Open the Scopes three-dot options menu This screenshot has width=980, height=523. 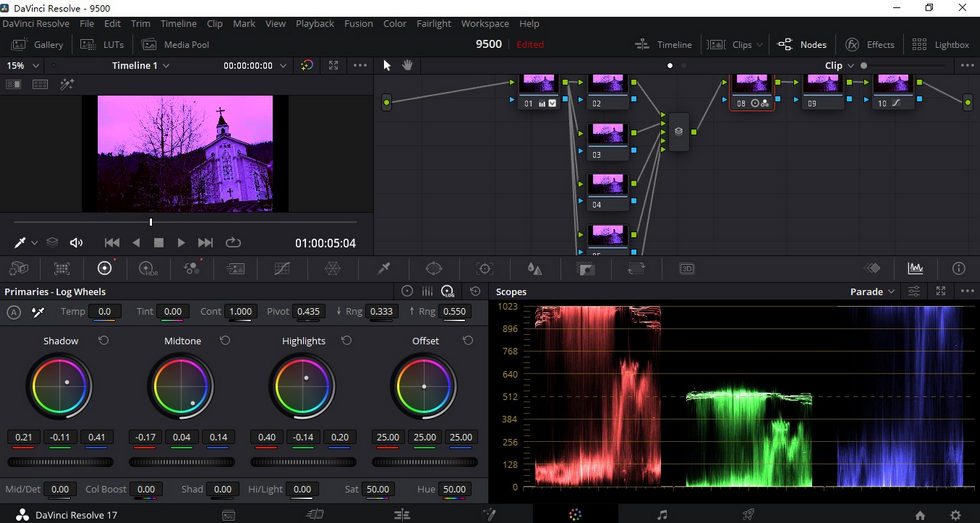coord(967,291)
